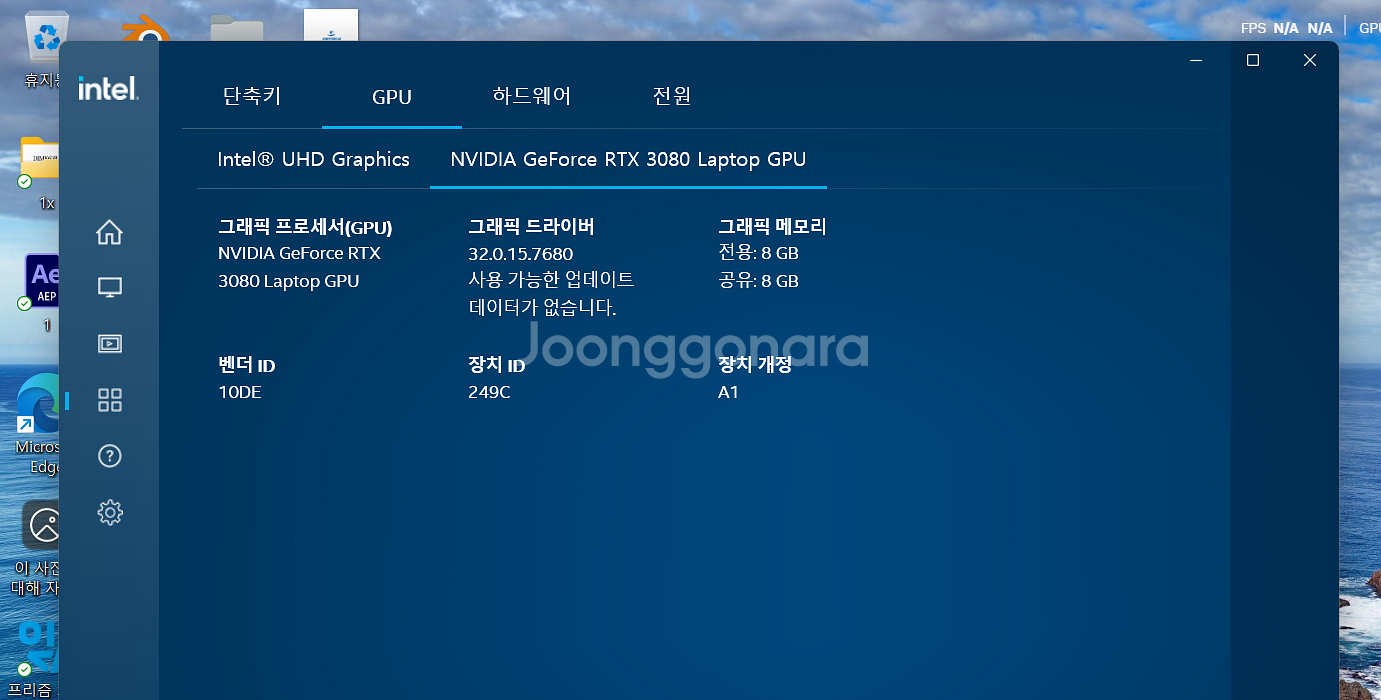Open the Home panel in Intel Graphics Command Center
Screen dimensions: 1381x700
pyautogui.click(x=109, y=232)
